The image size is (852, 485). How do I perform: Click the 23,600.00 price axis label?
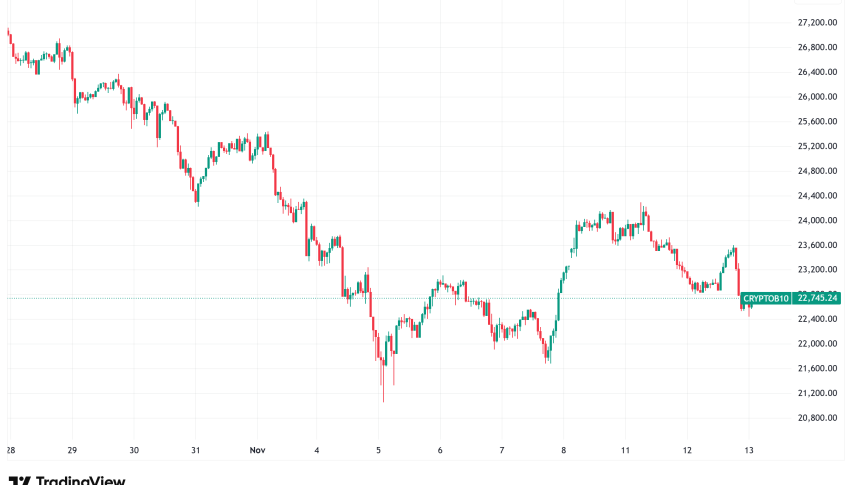pyautogui.click(x=817, y=245)
